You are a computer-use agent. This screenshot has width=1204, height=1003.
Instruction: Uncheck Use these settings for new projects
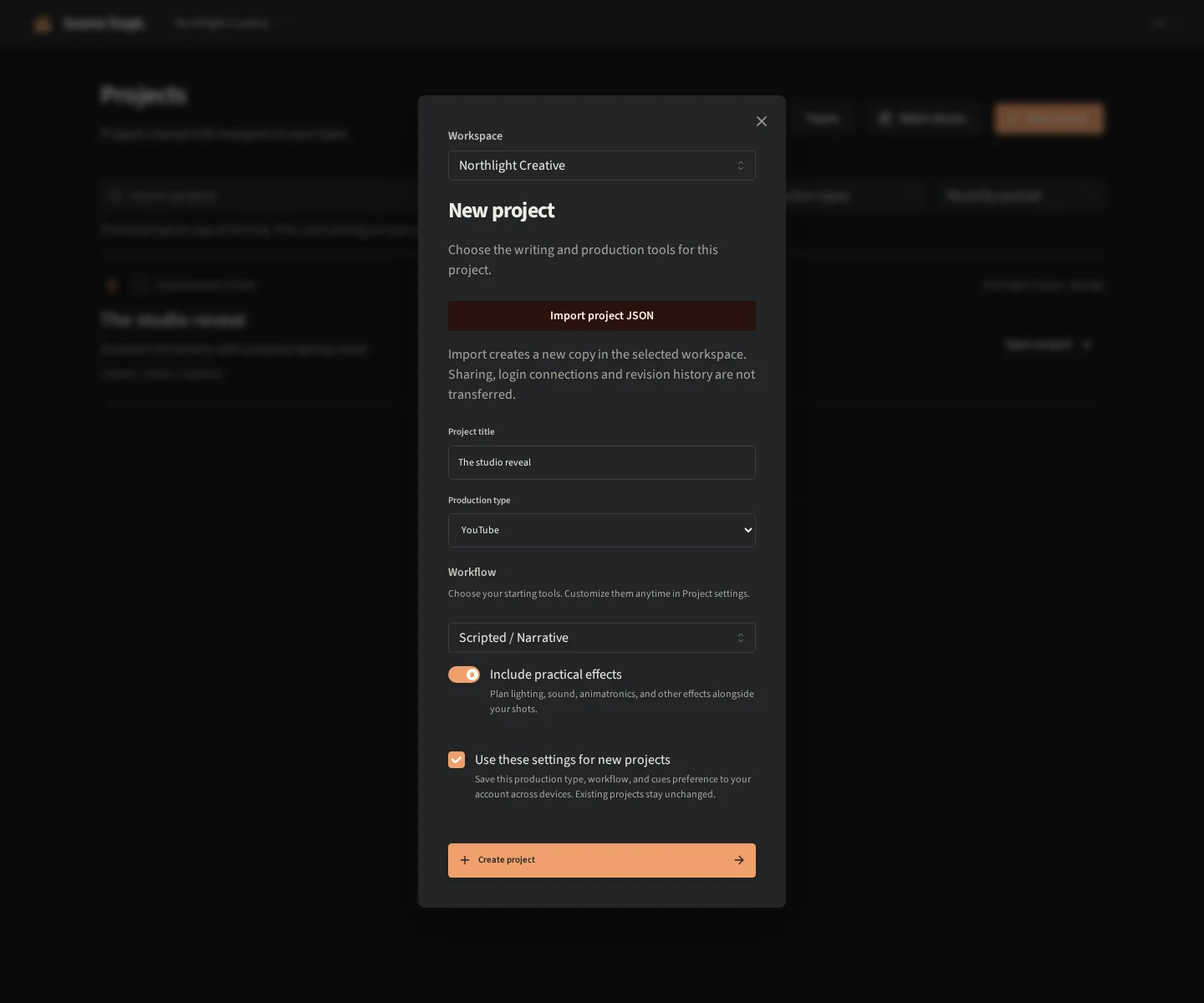(457, 760)
